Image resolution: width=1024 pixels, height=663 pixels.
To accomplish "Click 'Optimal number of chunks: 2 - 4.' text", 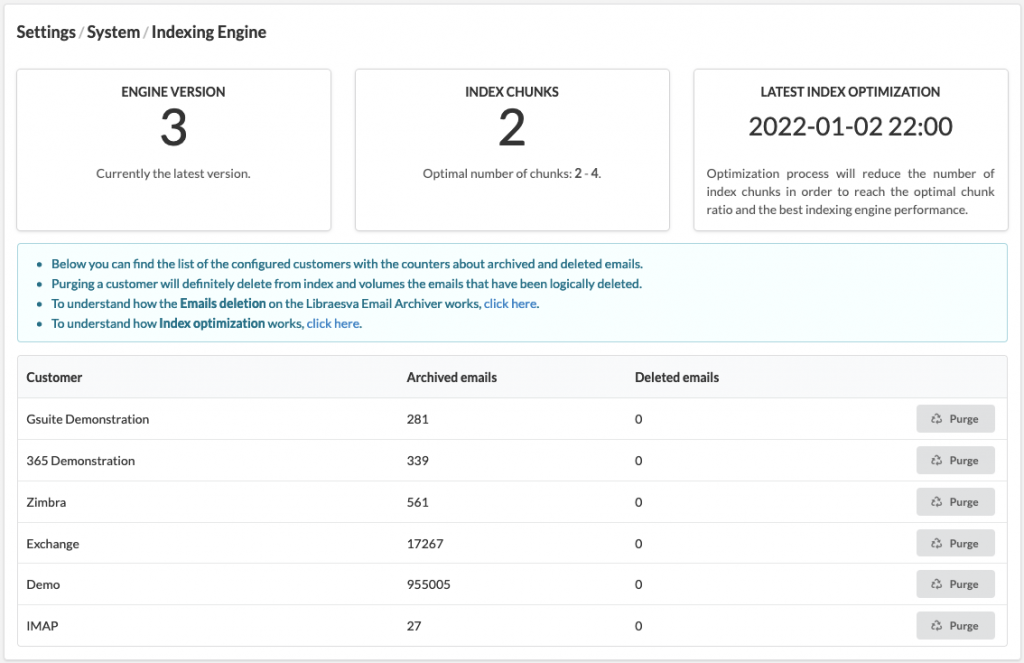I will pyautogui.click(x=512, y=174).
